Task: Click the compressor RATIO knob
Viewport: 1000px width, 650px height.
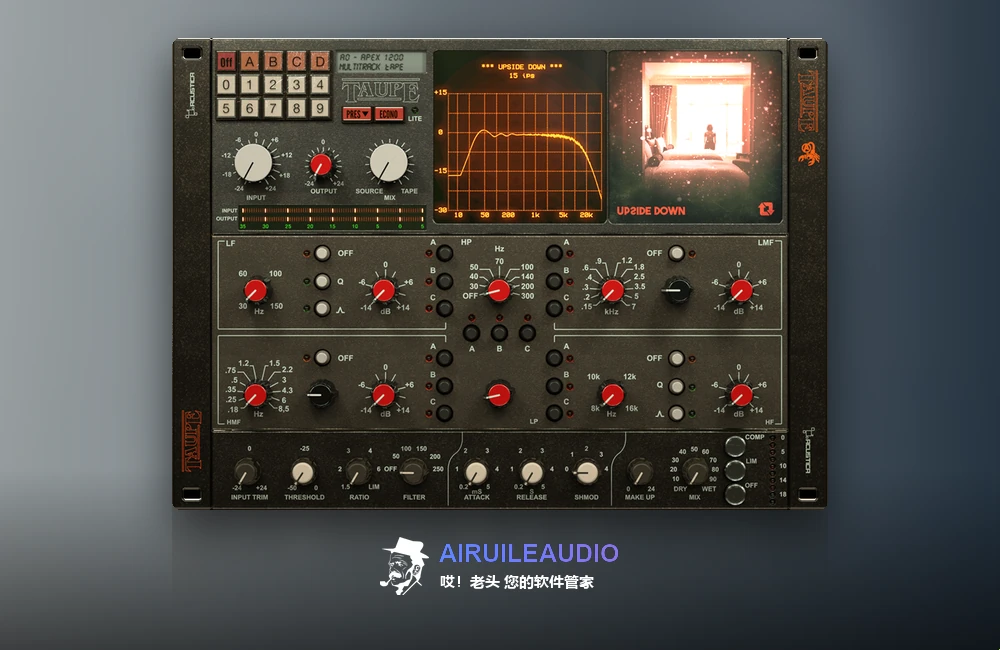Action: pos(358,473)
